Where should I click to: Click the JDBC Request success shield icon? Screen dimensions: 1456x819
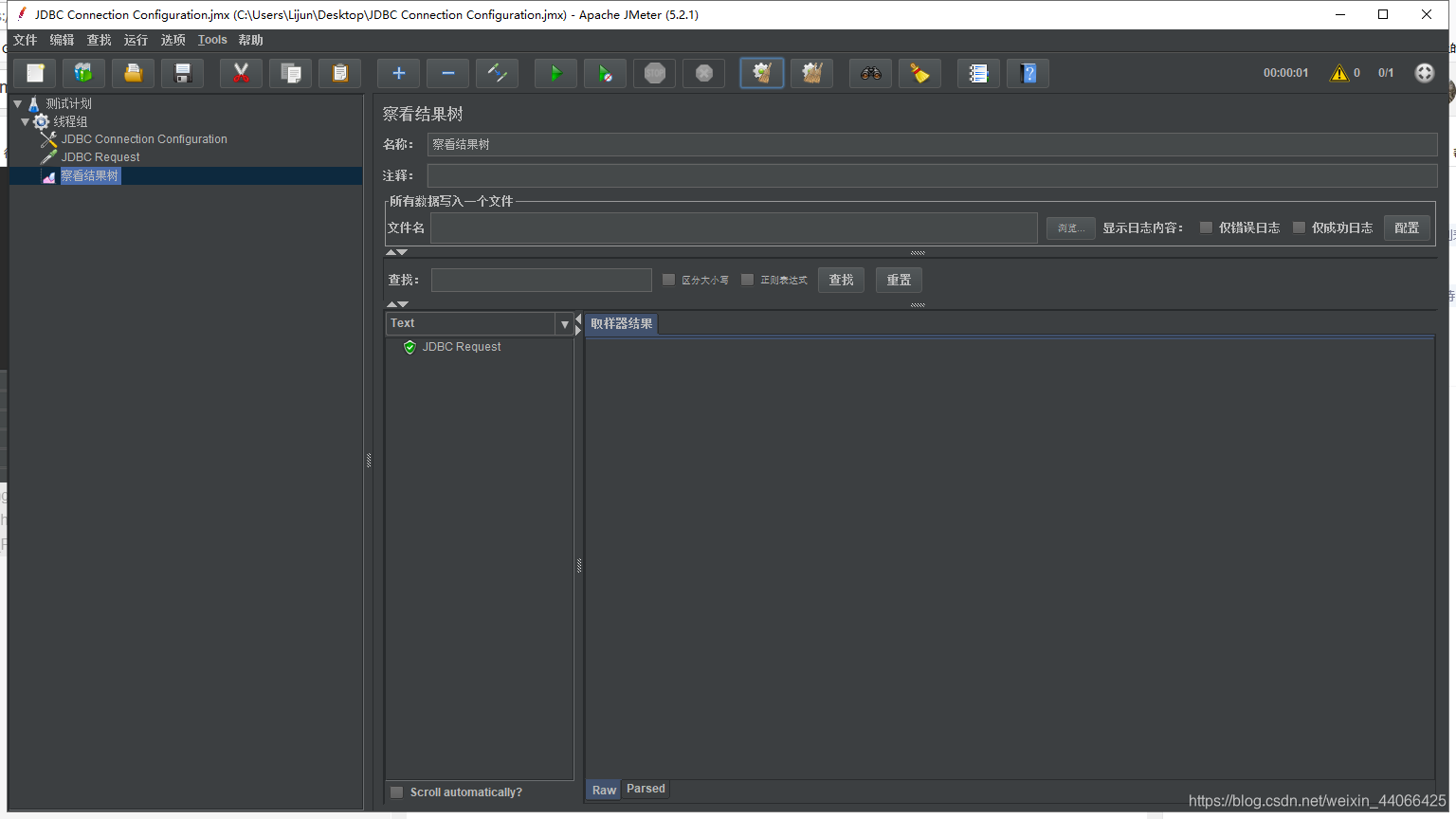click(x=409, y=347)
